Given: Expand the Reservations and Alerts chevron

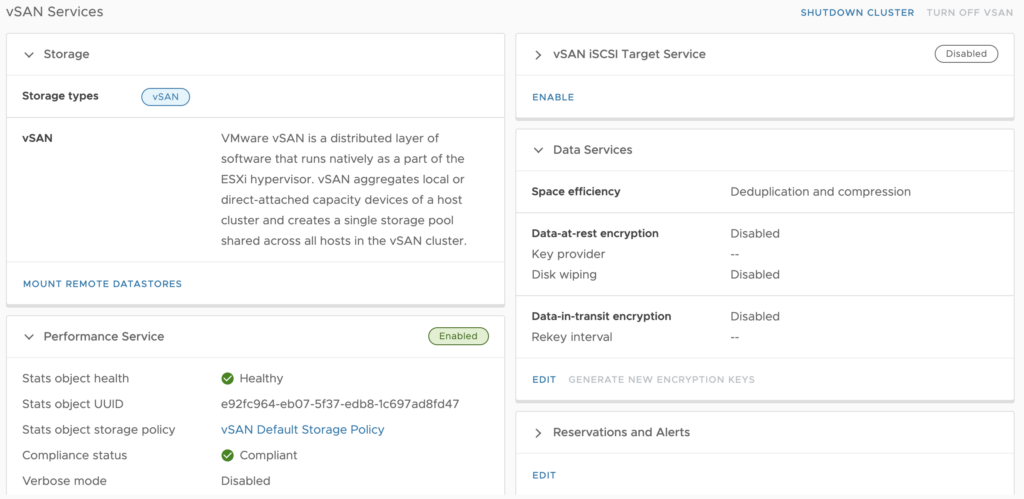Looking at the screenshot, I should (x=538, y=433).
